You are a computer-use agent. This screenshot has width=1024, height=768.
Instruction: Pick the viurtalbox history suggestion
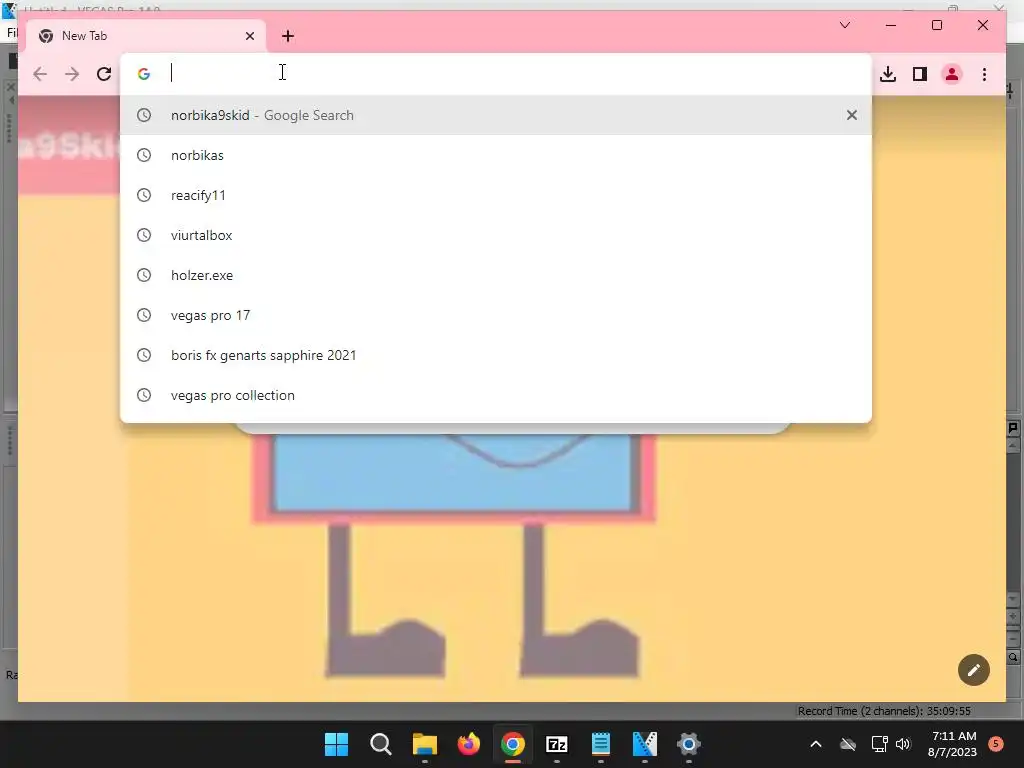pos(496,235)
